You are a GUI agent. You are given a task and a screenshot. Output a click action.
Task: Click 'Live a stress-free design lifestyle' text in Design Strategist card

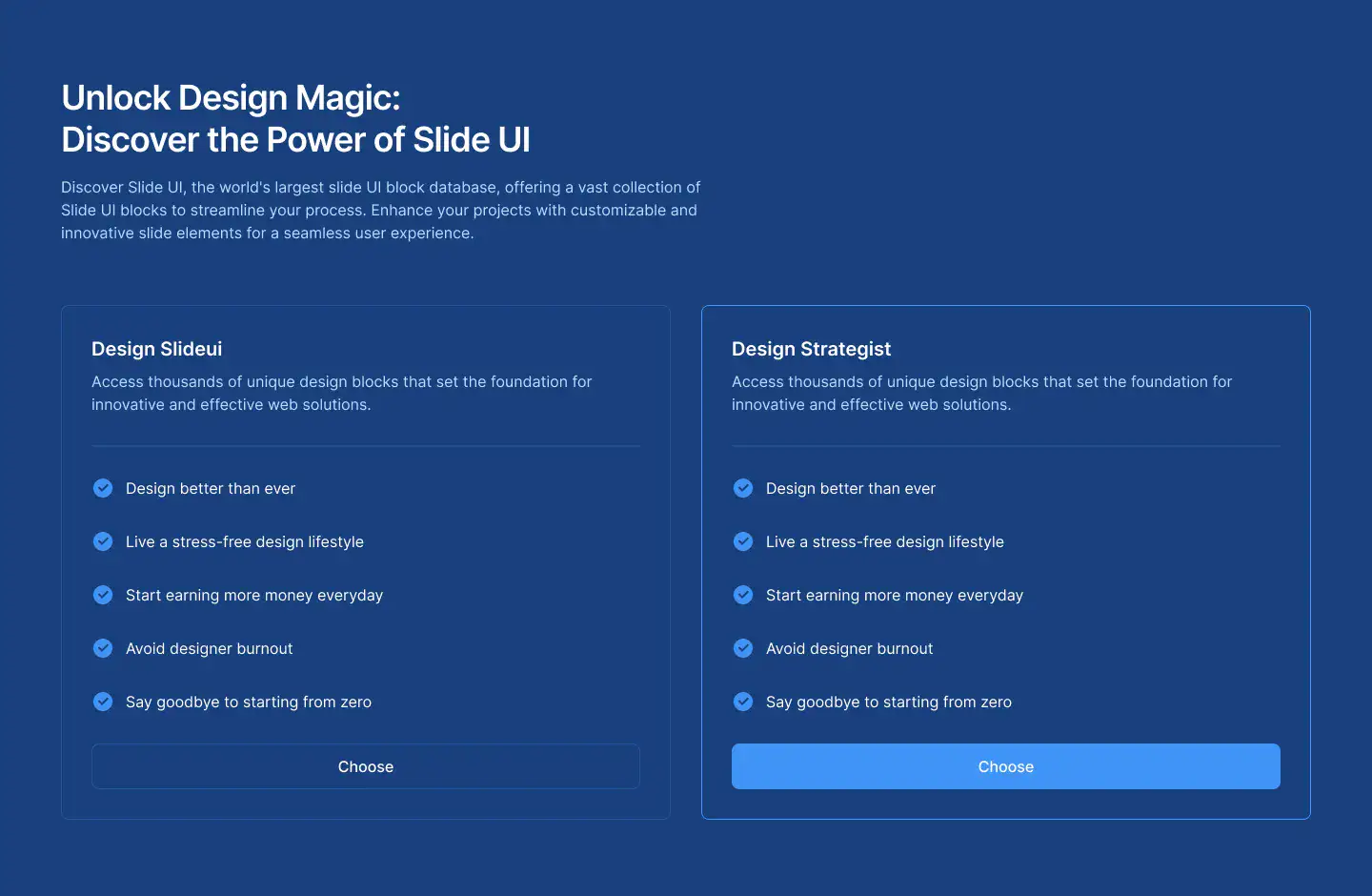tap(885, 541)
